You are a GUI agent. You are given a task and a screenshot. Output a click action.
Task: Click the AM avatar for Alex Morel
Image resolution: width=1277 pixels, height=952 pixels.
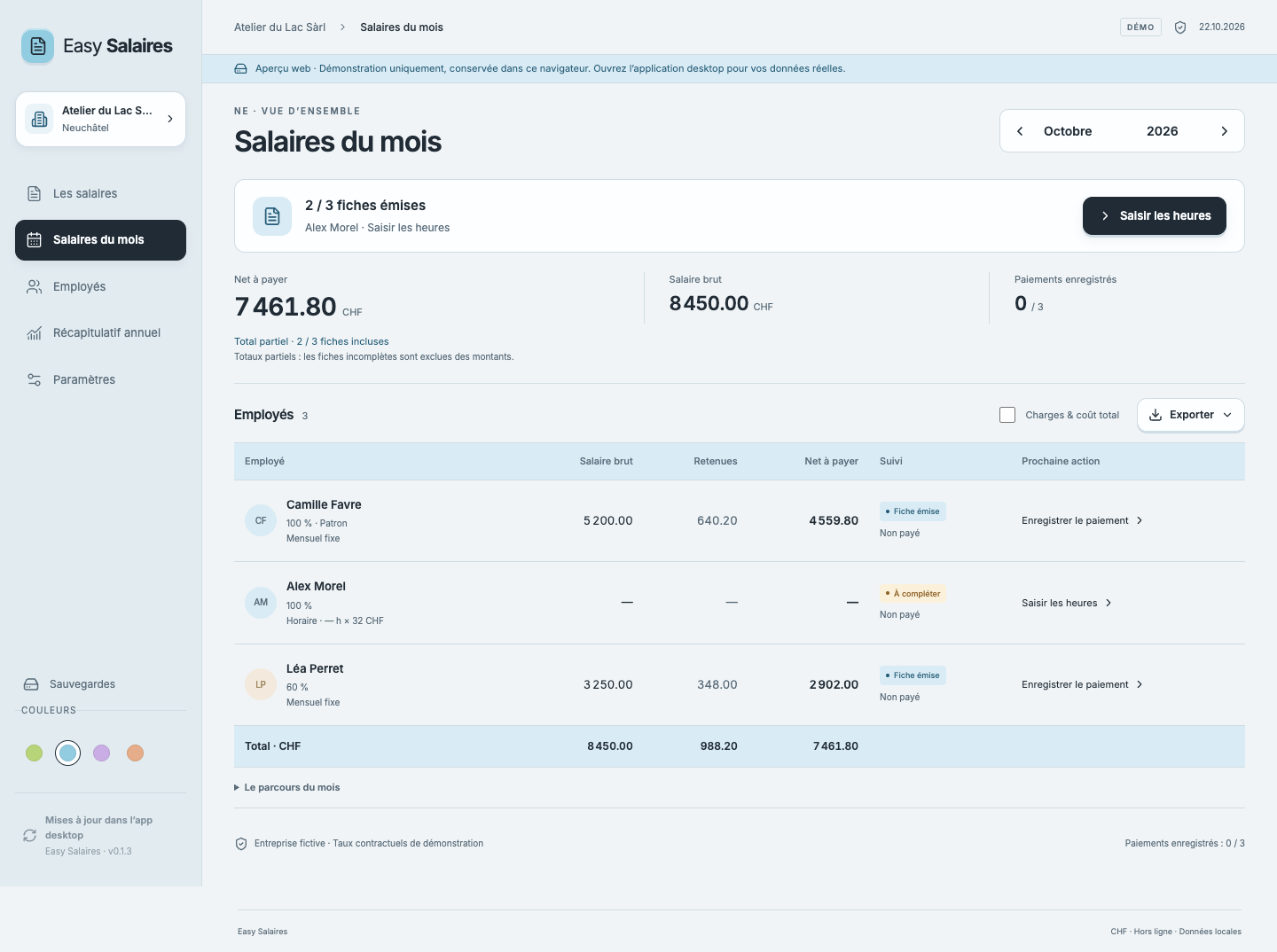tap(261, 603)
